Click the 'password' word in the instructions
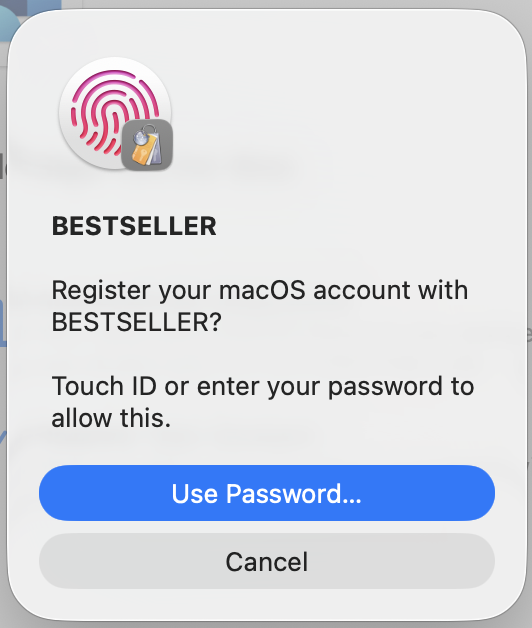Viewport: 532px width, 628px height. (x=385, y=388)
